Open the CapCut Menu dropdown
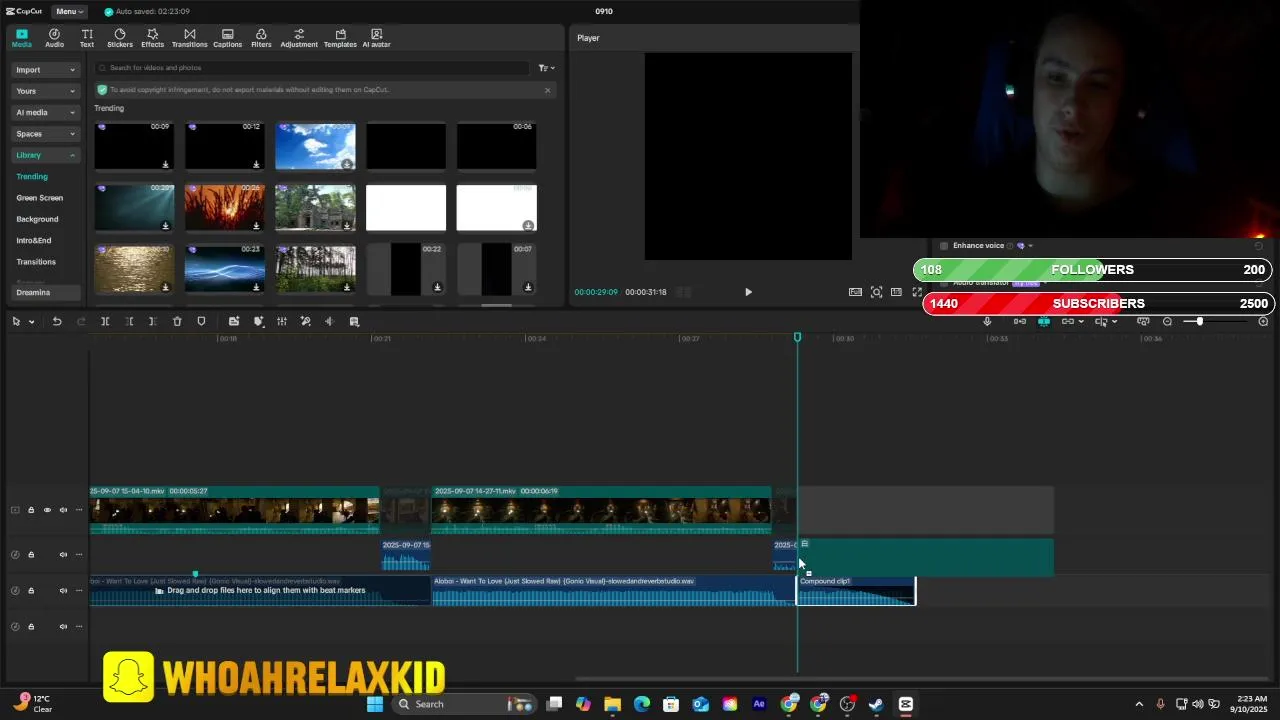Image resolution: width=1280 pixels, height=720 pixels. (x=69, y=11)
